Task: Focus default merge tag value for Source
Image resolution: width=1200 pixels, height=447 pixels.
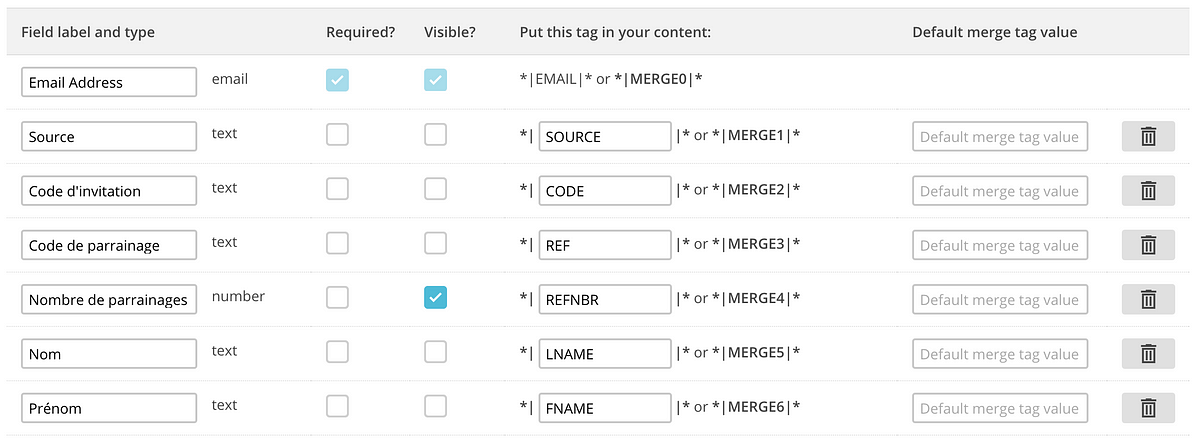Action: (1000, 137)
